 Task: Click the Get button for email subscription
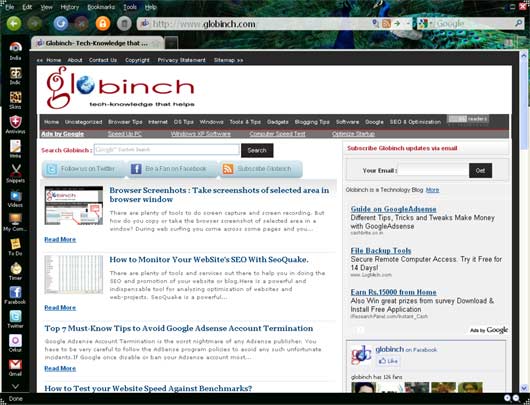tap(480, 170)
